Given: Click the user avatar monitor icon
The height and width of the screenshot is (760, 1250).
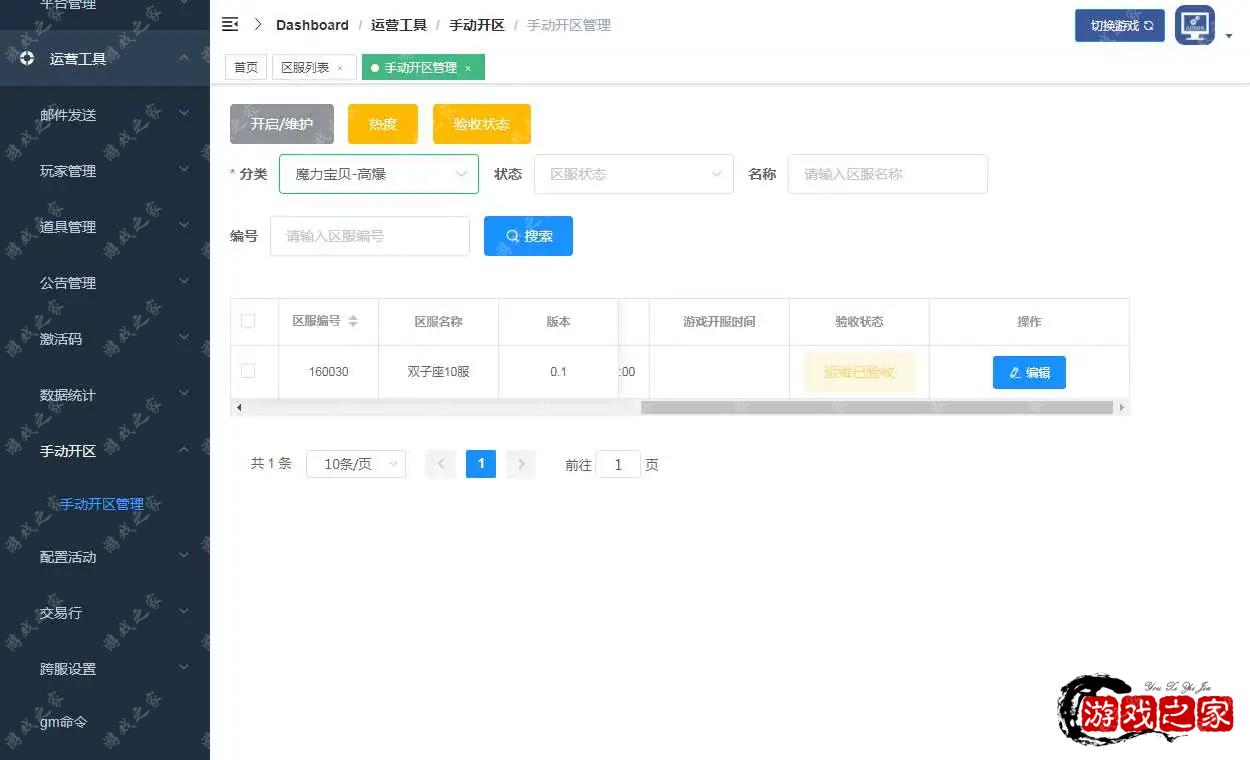Looking at the screenshot, I should (x=1195, y=26).
